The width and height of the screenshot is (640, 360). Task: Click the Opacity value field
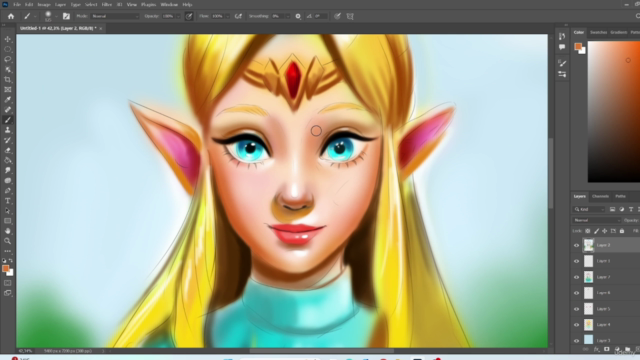point(168,16)
